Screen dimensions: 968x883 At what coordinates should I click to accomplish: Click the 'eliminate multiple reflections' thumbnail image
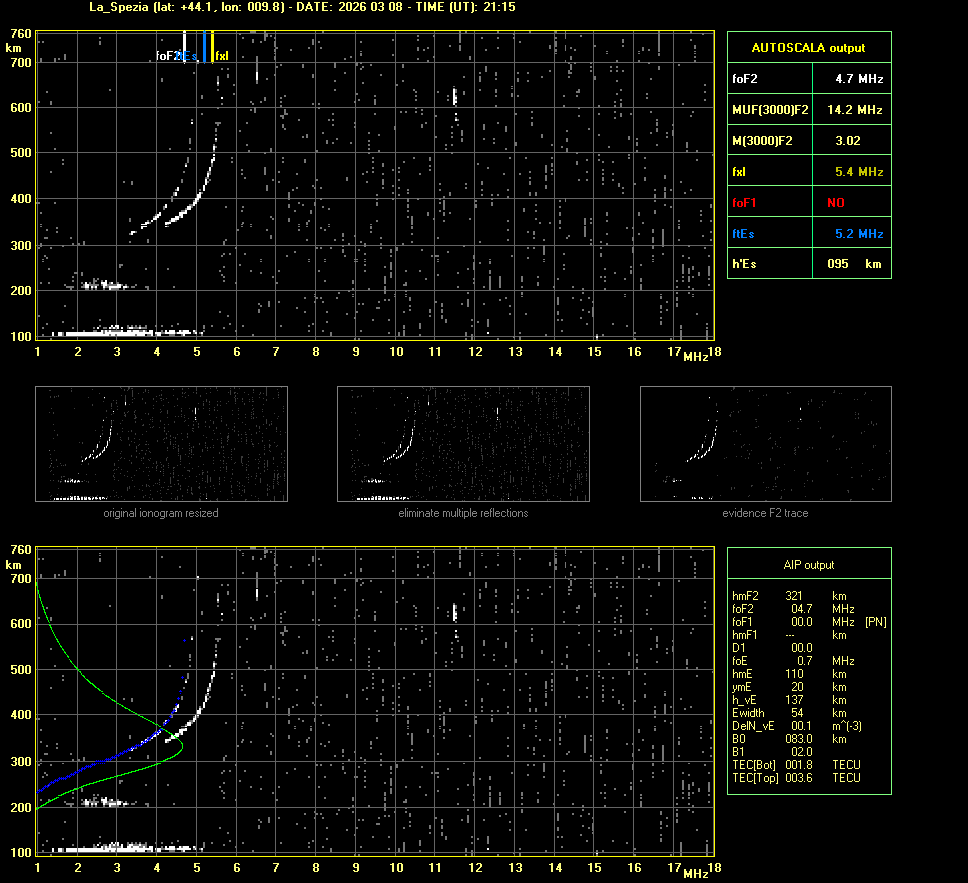pyautogui.click(x=463, y=444)
